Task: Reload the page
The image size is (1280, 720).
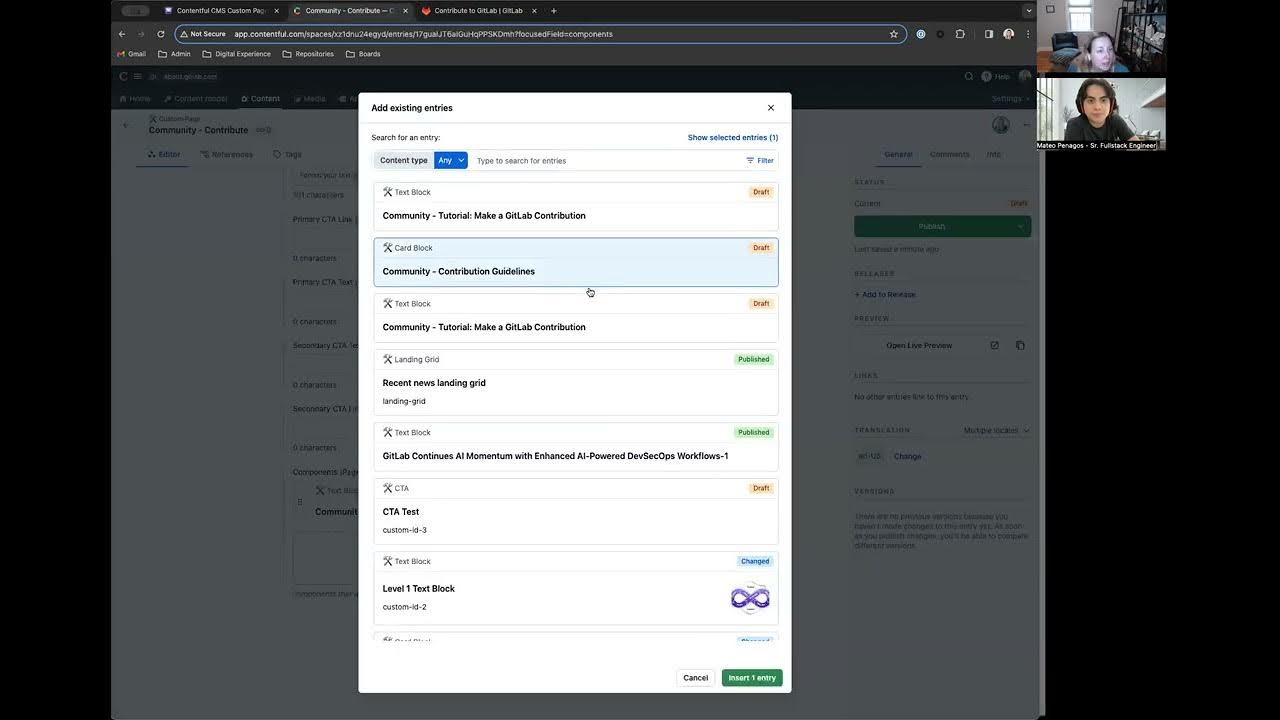Action: click(x=160, y=34)
